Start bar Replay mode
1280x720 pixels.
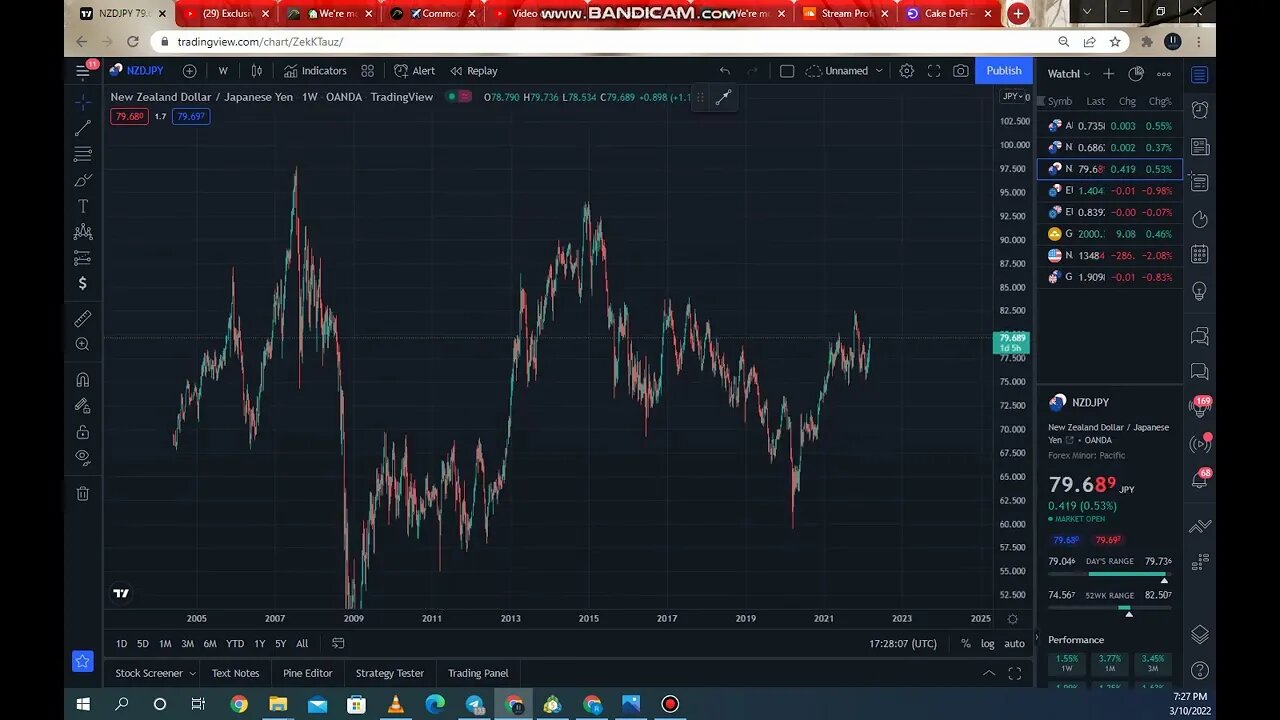[474, 71]
